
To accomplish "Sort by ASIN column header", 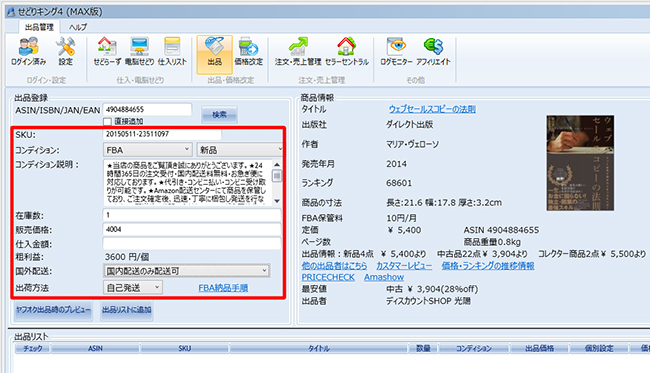I will point(95,349).
